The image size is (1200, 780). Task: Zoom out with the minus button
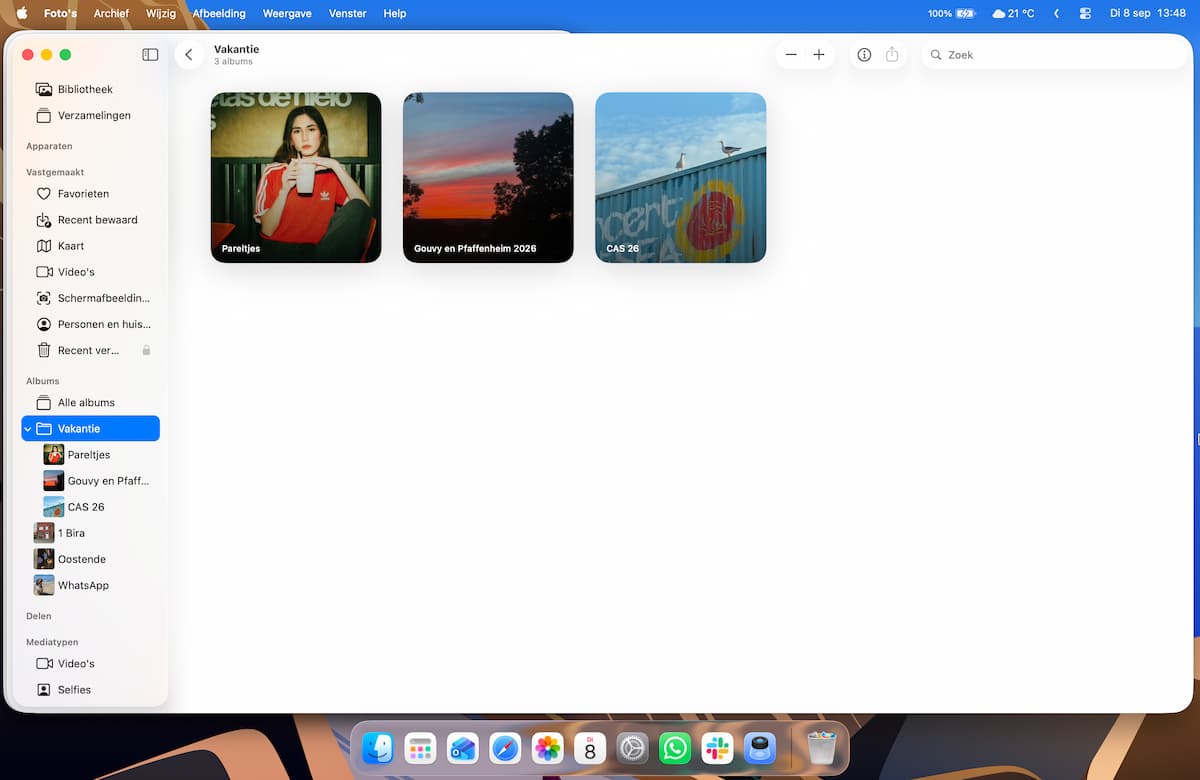click(791, 55)
